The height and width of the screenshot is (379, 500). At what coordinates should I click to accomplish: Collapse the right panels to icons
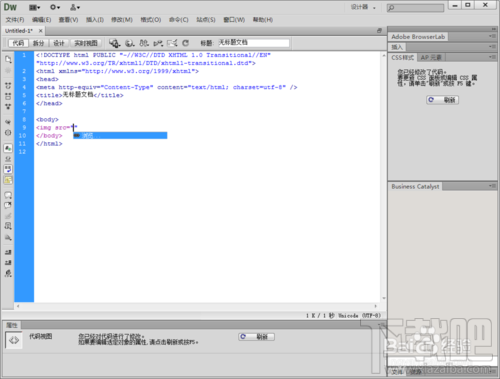pyautogui.click(x=494, y=29)
